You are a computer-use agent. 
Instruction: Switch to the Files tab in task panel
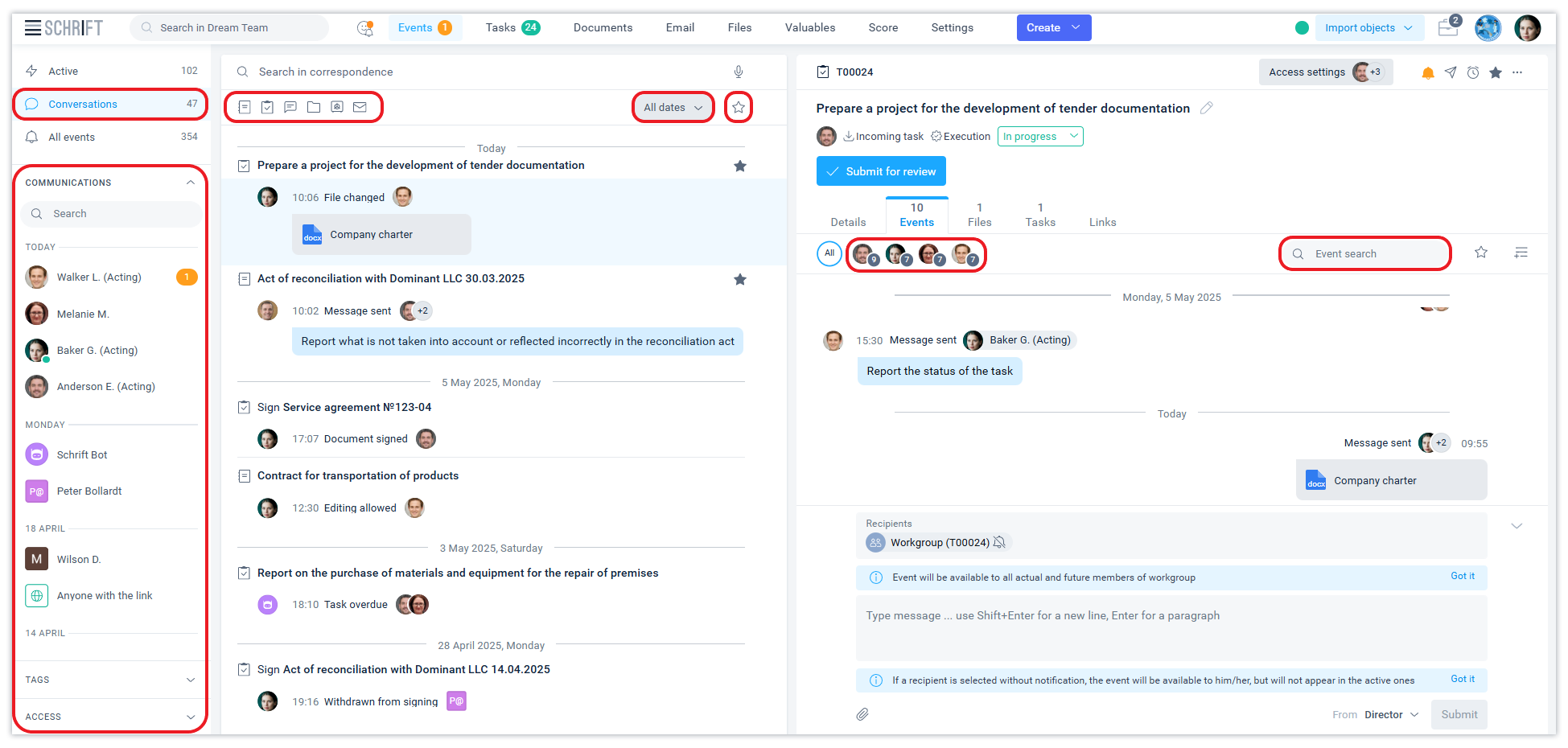point(979,215)
